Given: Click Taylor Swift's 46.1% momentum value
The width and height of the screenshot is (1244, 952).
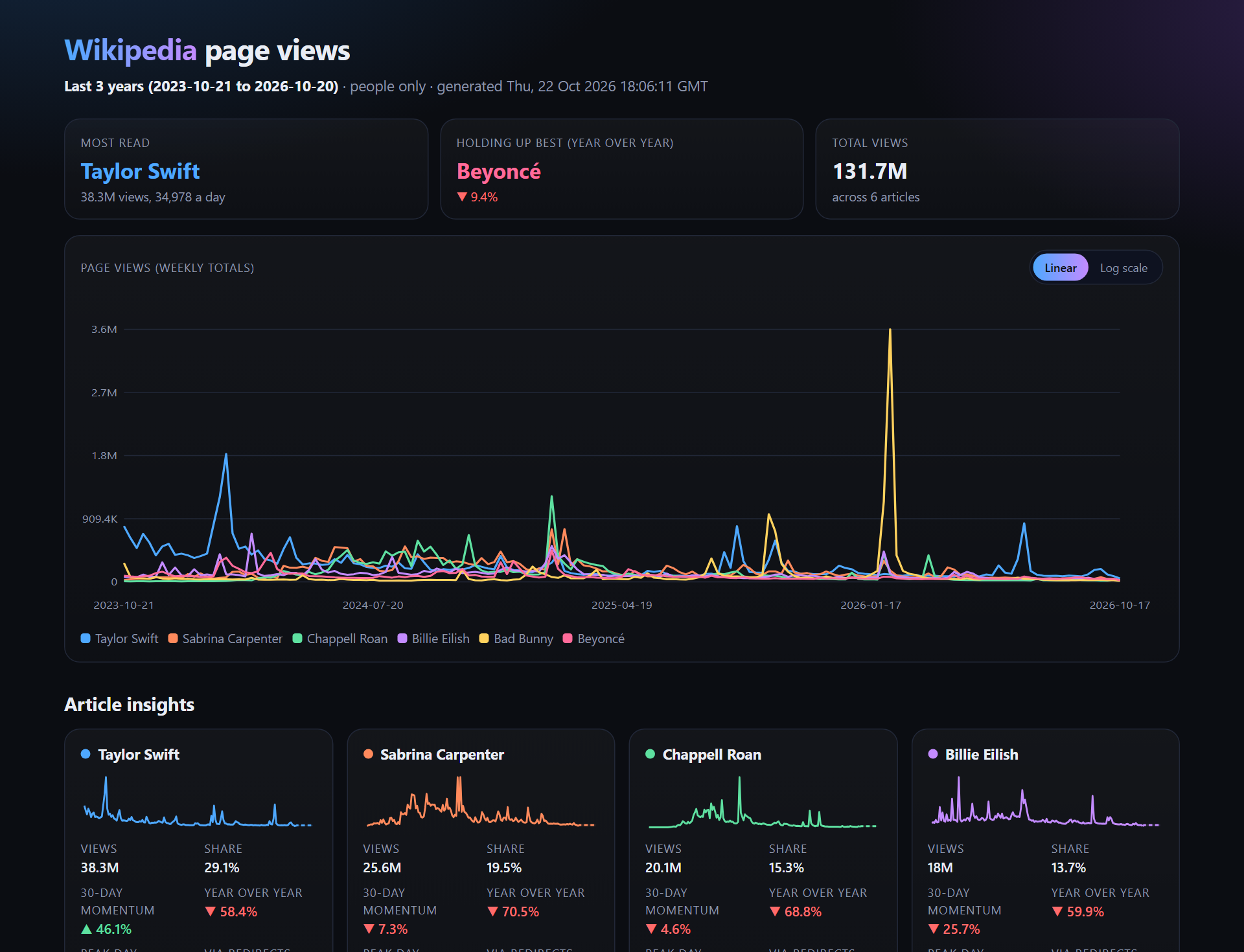Looking at the screenshot, I should tap(106, 929).
